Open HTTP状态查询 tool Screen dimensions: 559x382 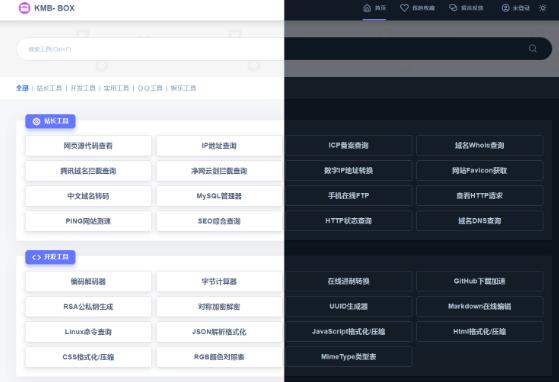point(348,221)
